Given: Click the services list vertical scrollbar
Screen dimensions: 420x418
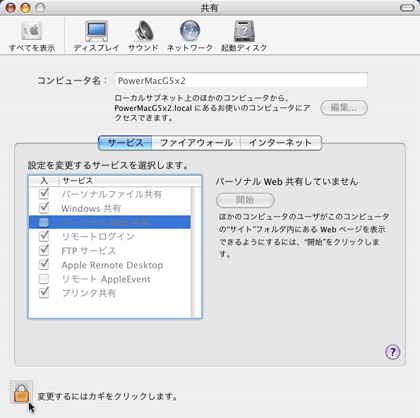Looking at the screenshot, I should (196, 252).
